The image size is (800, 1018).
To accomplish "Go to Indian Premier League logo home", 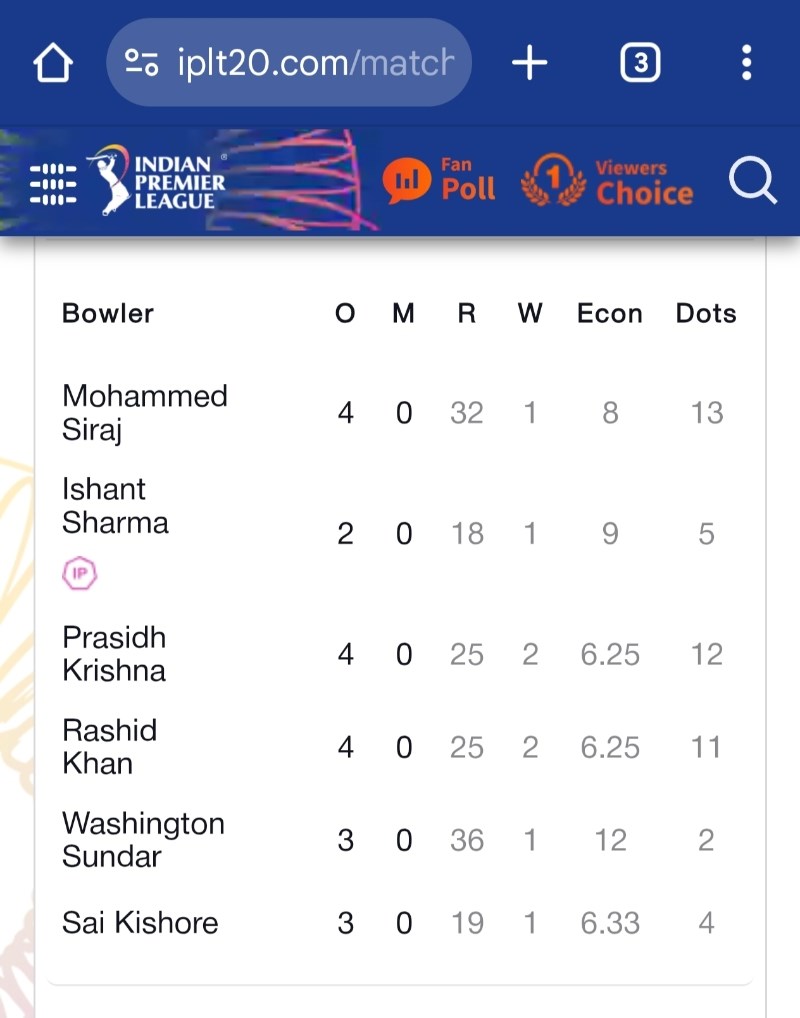I will coord(158,180).
